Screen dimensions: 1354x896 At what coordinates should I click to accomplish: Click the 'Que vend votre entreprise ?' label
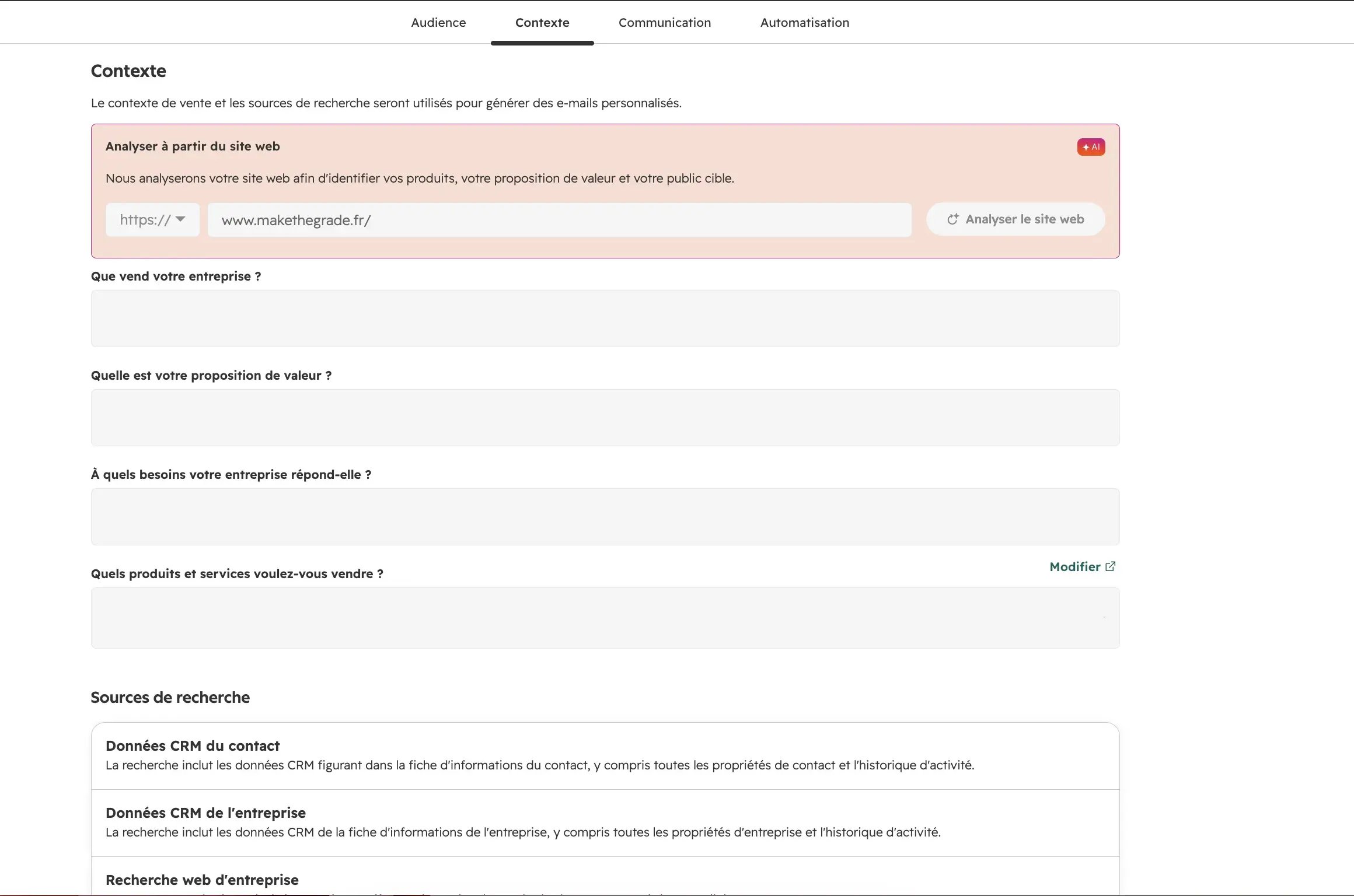pos(176,276)
